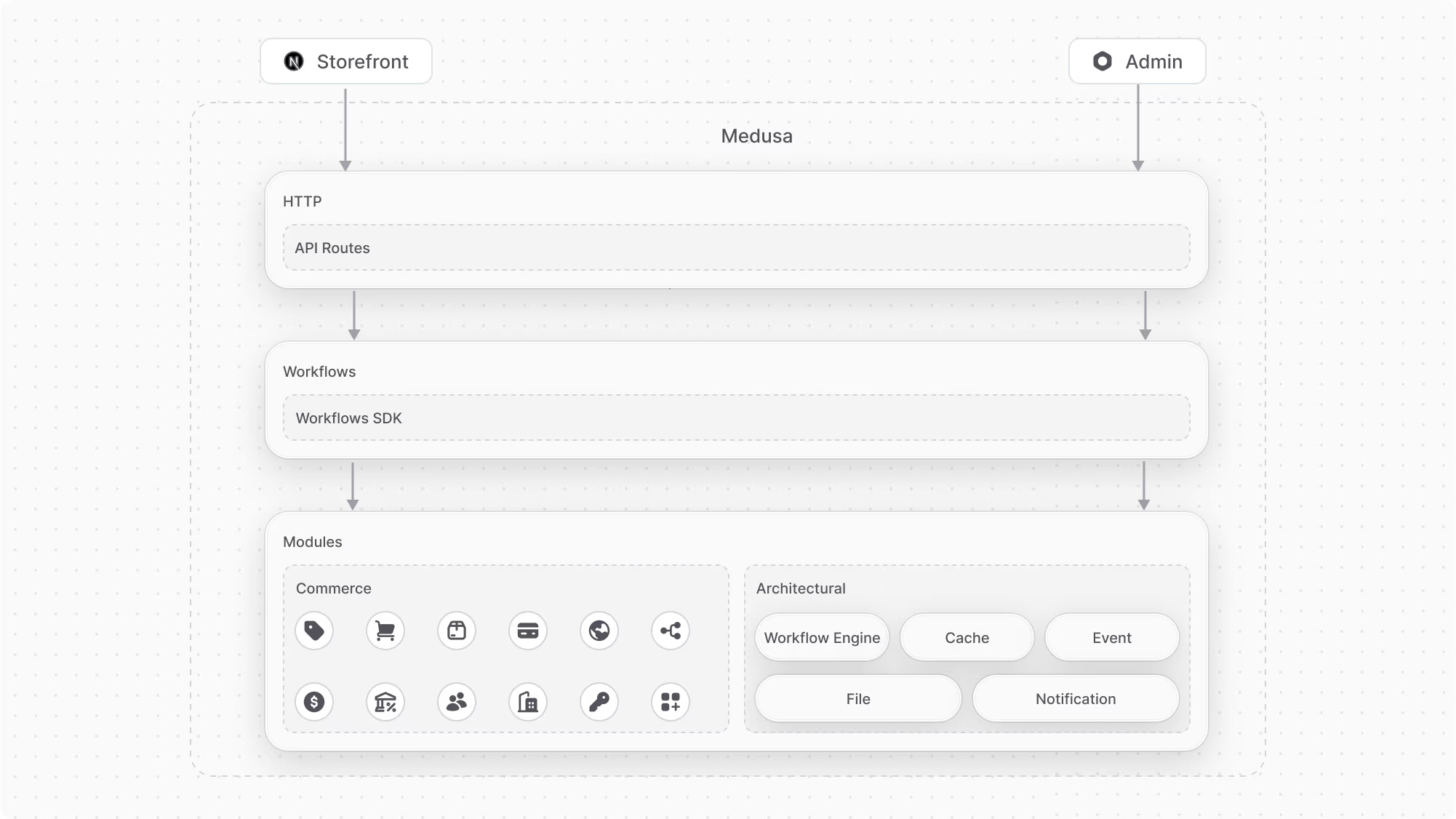Screen dimensions: 1456x819
Task: Select the payment/credit card commerce icon
Action: pos(527,630)
